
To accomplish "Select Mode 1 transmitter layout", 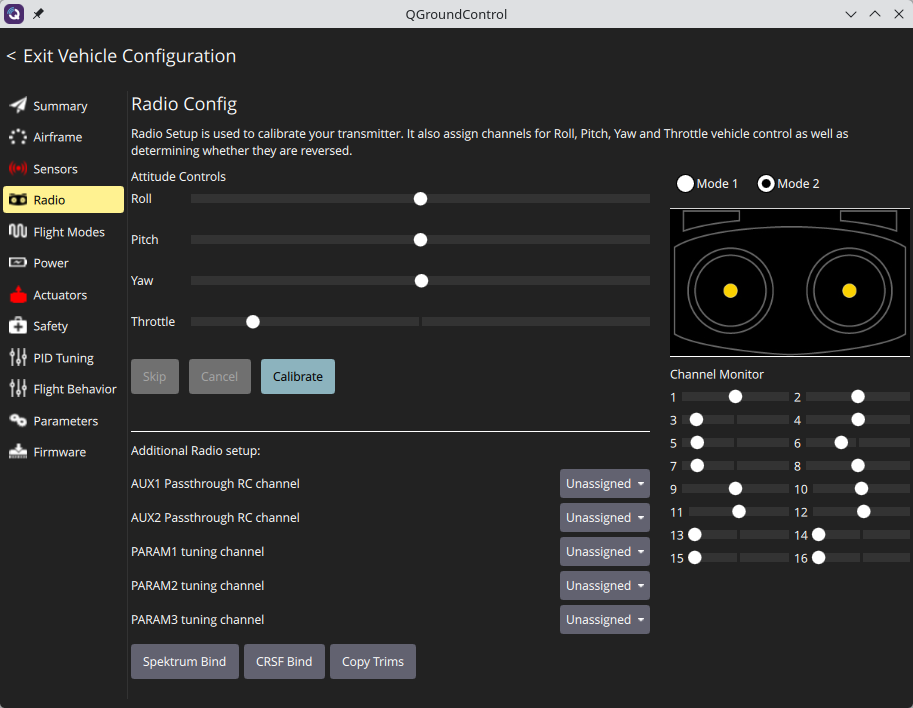I will 686,183.
